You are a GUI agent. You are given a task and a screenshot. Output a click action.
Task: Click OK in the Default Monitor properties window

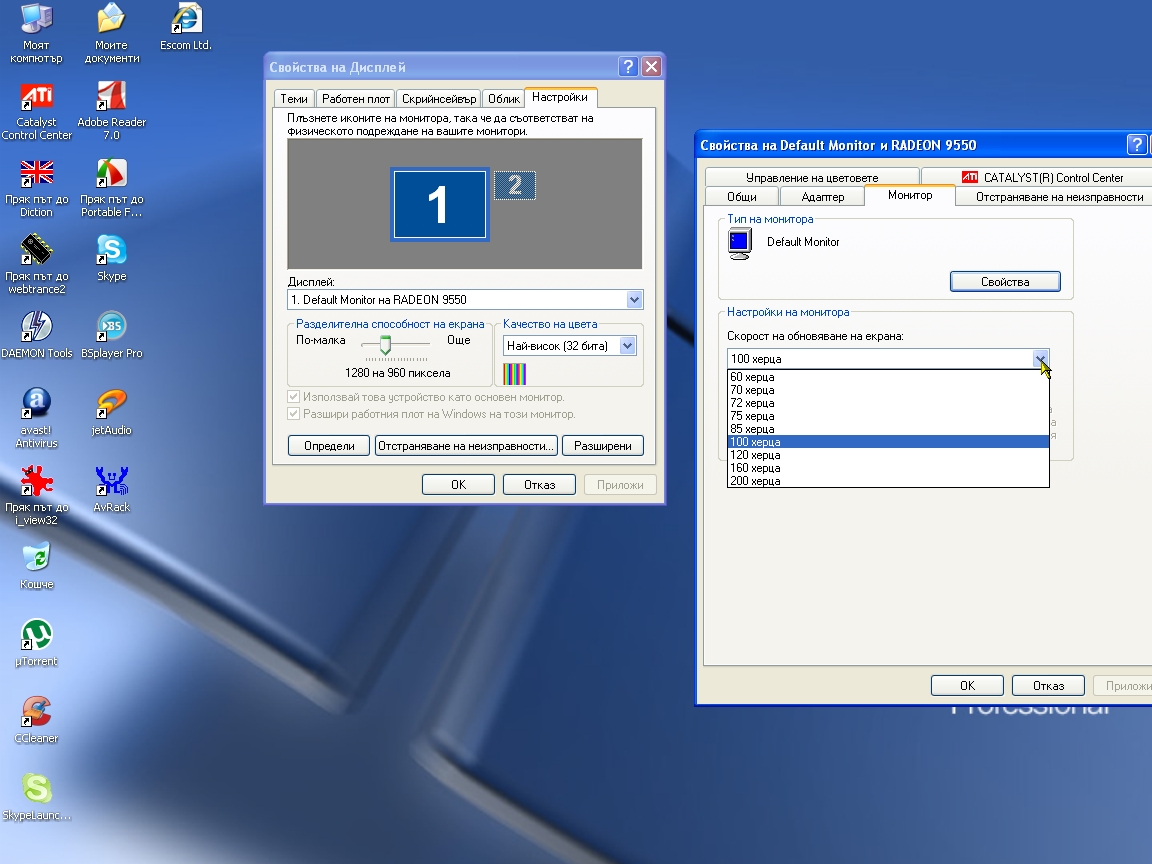(968, 685)
